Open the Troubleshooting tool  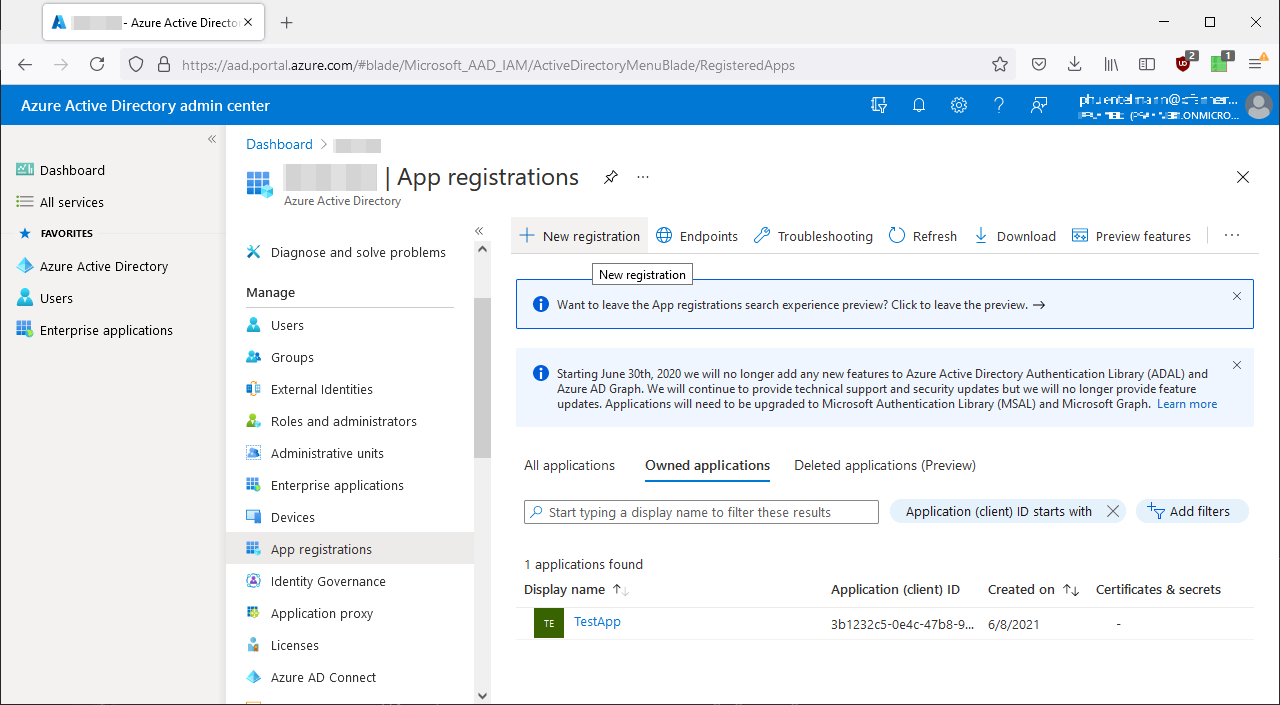click(x=812, y=235)
